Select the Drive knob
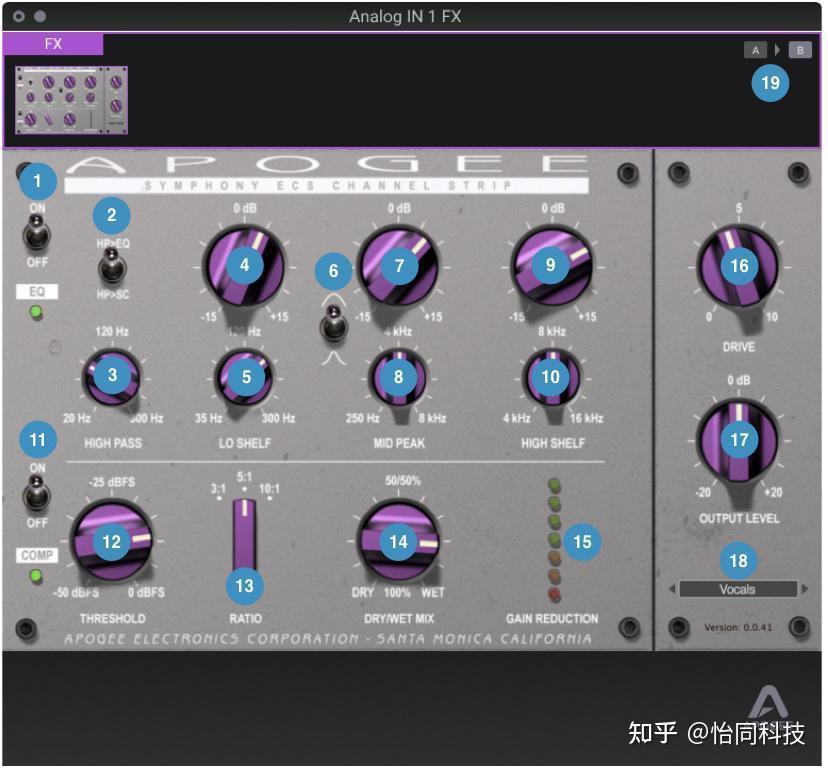This screenshot has width=828, height=768. pos(739,266)
